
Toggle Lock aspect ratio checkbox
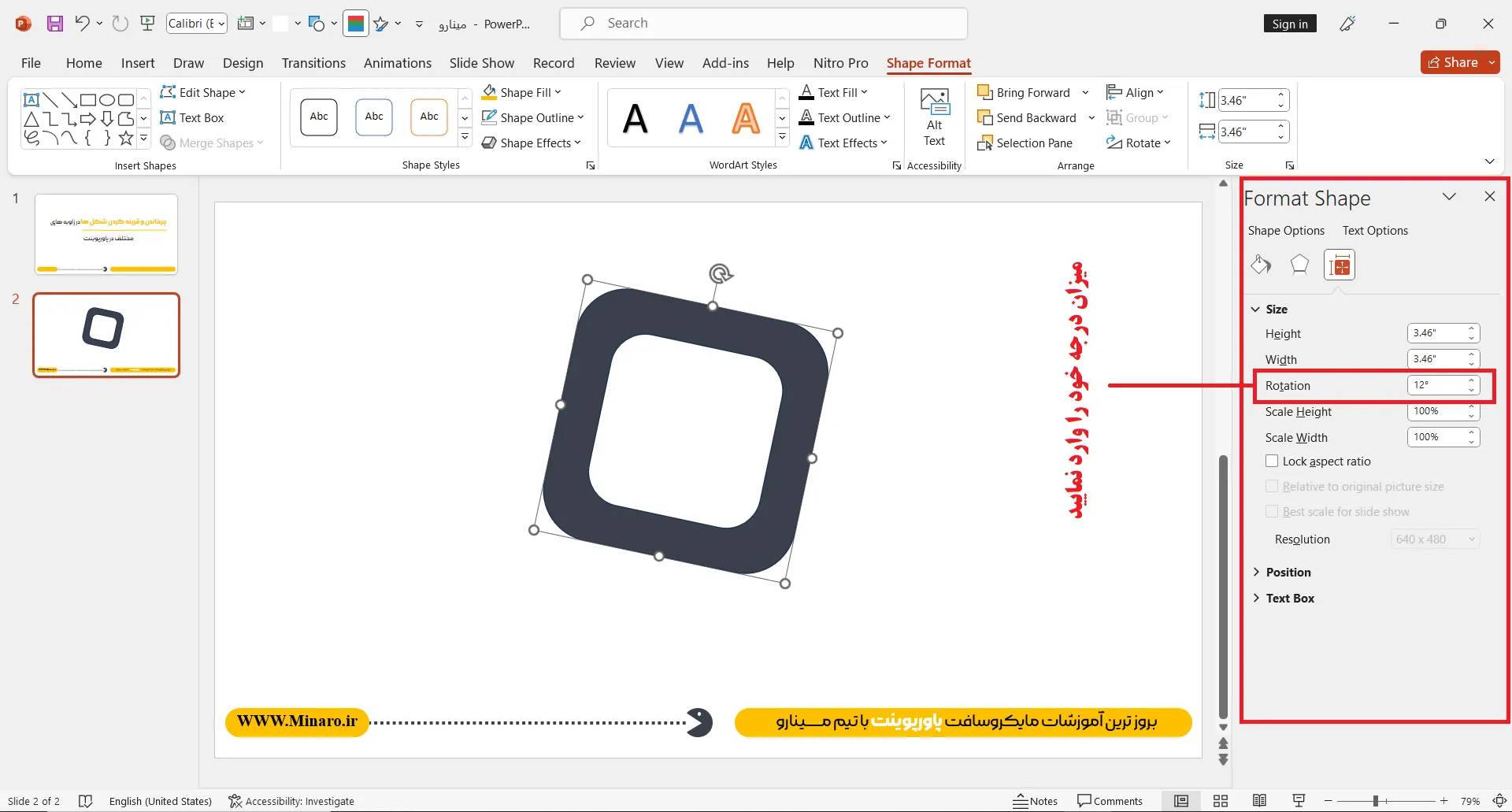point(1272,461)
